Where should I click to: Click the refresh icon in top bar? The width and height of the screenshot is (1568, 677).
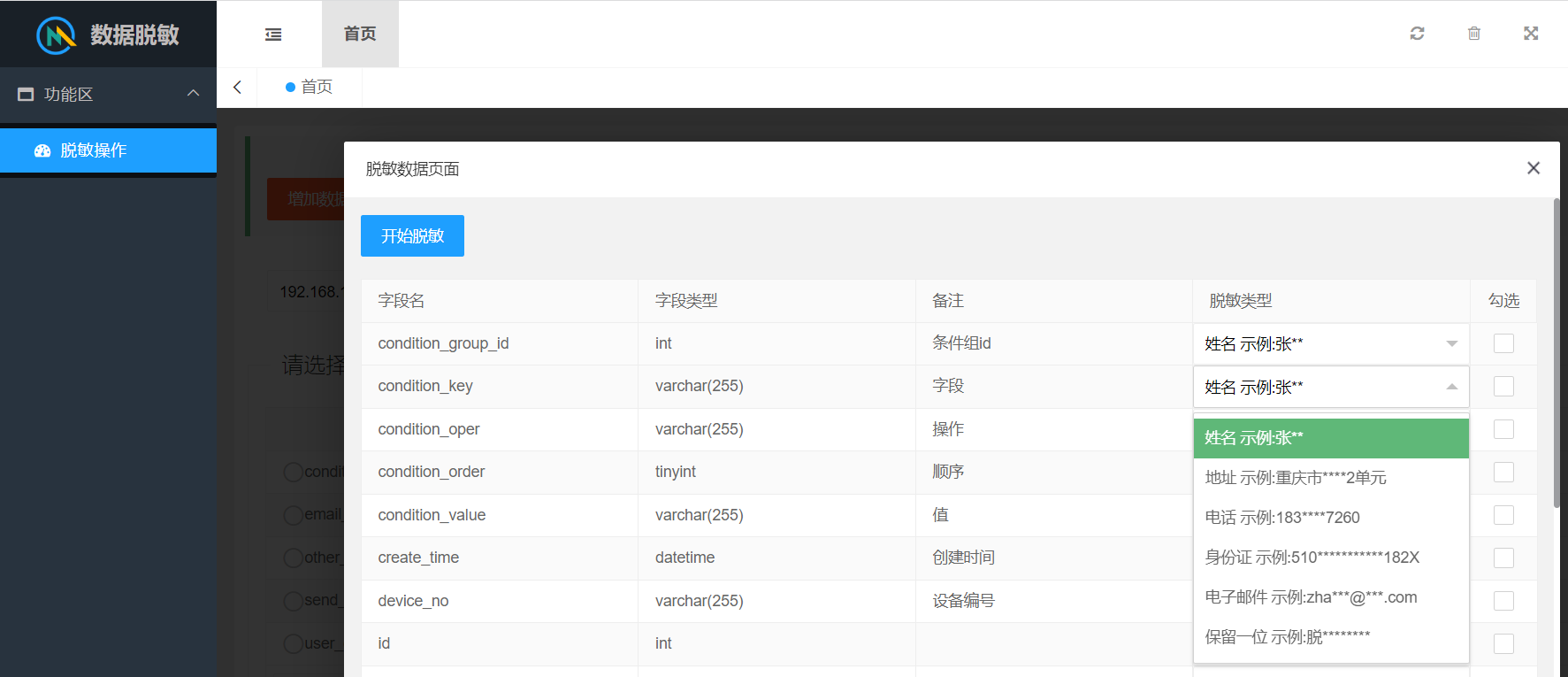point(1417,33)
